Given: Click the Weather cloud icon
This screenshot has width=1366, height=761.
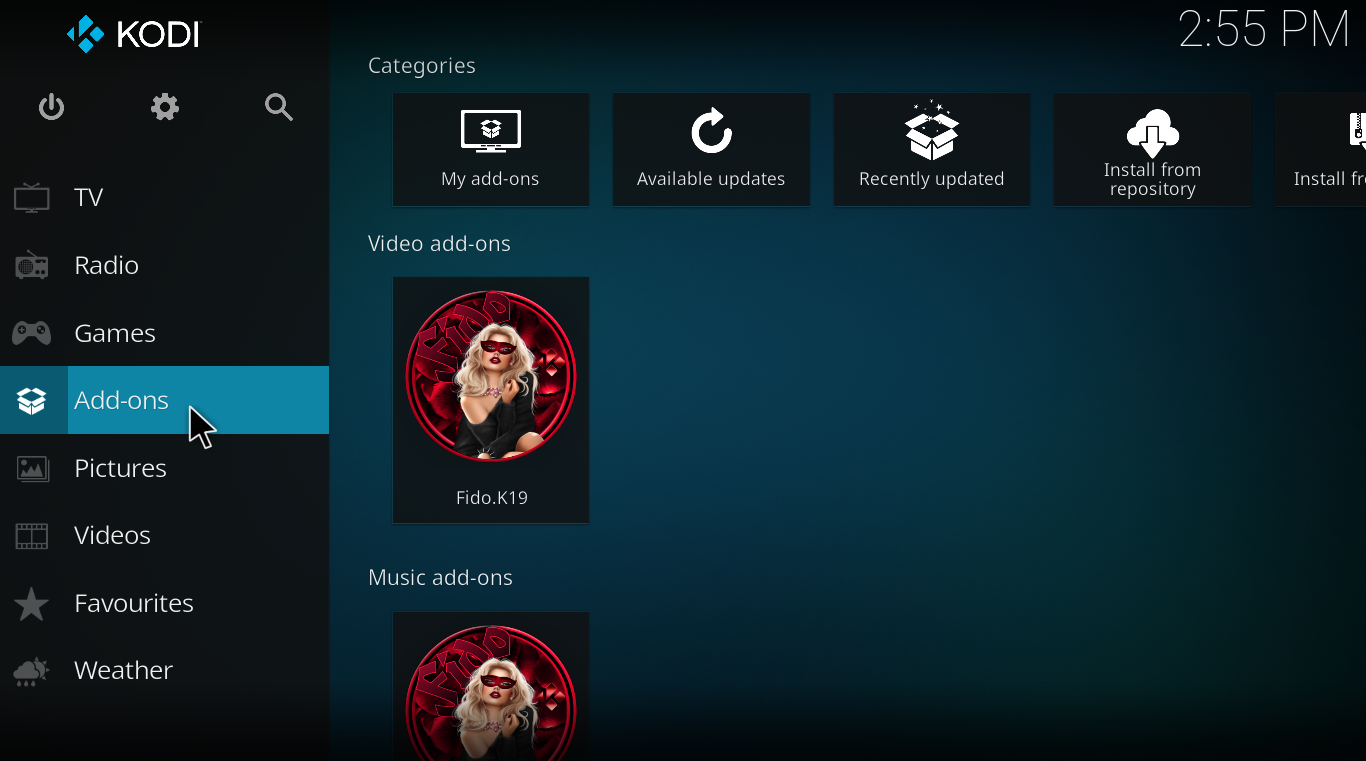Looking at the screenshot, I should click(x=32, y=670).
